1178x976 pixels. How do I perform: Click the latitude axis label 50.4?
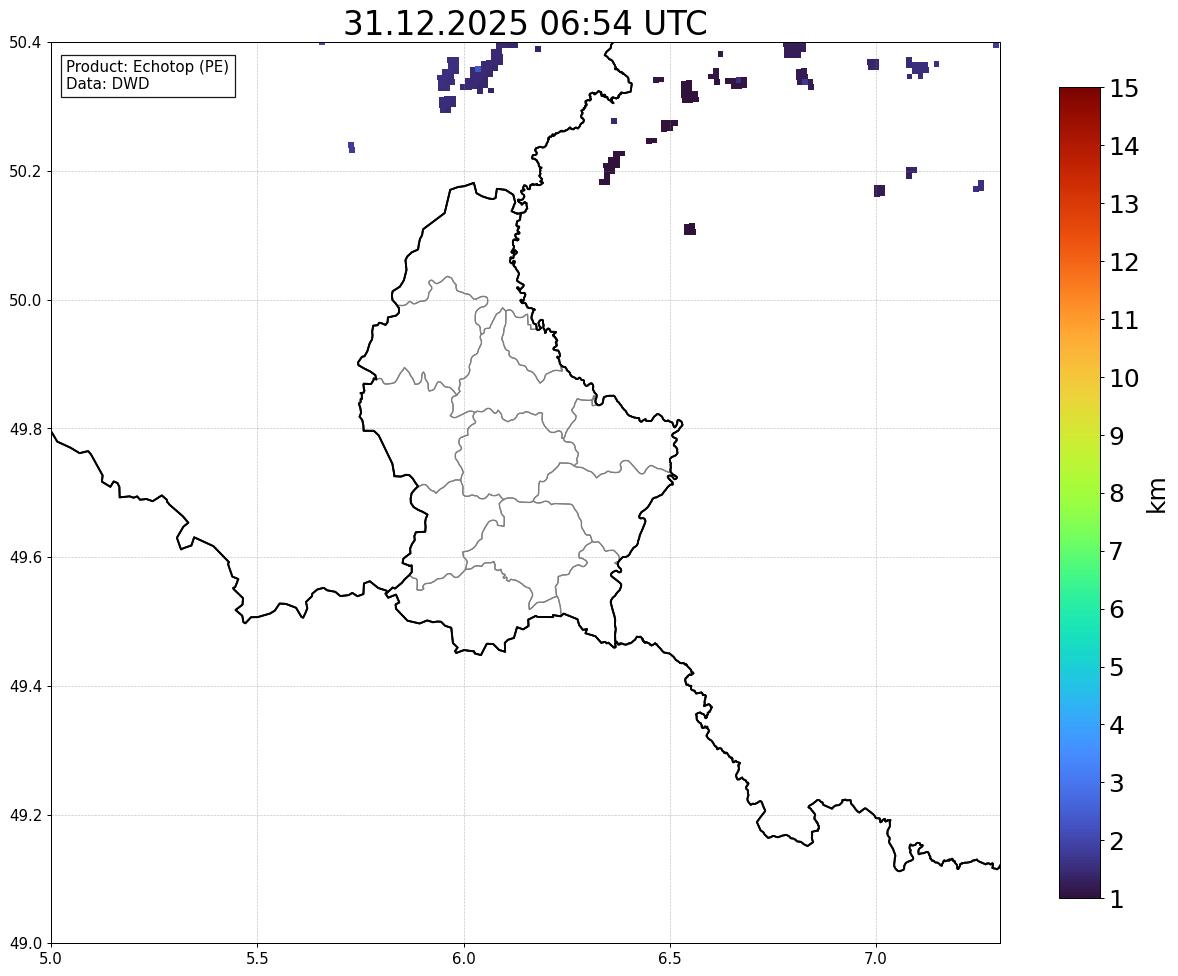point(25,43)
